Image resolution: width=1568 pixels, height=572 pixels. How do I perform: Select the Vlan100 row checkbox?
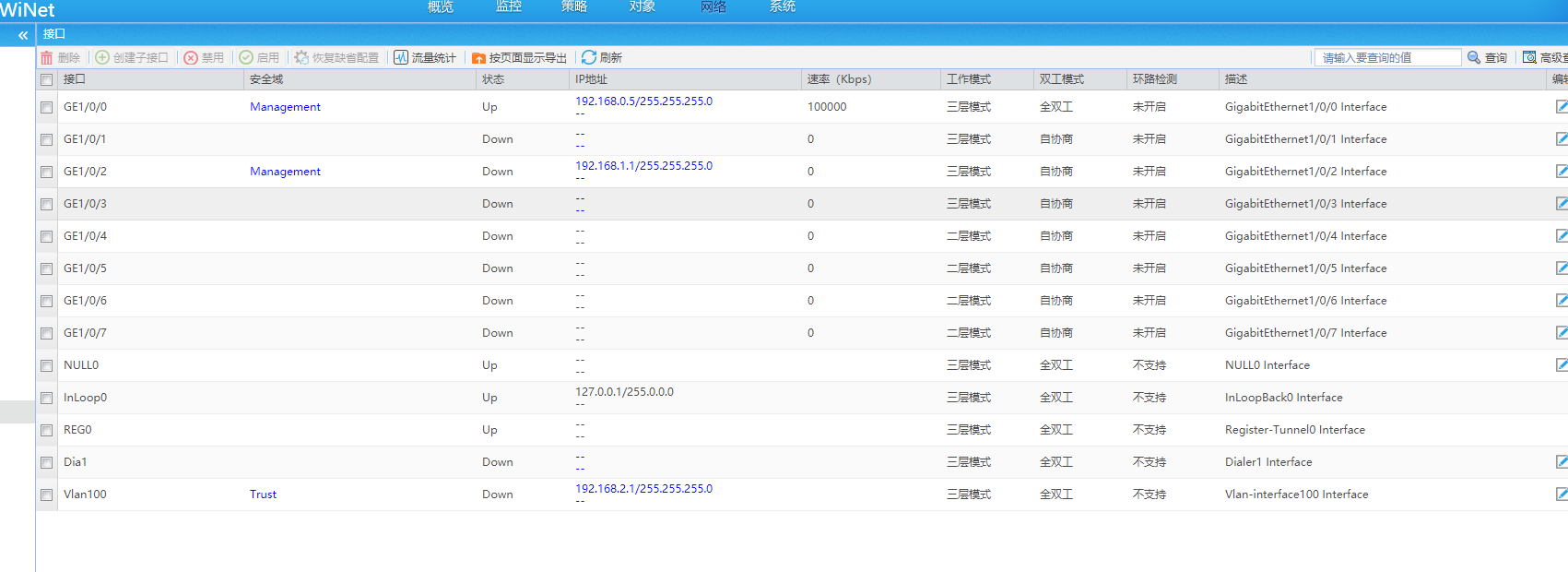47,495
